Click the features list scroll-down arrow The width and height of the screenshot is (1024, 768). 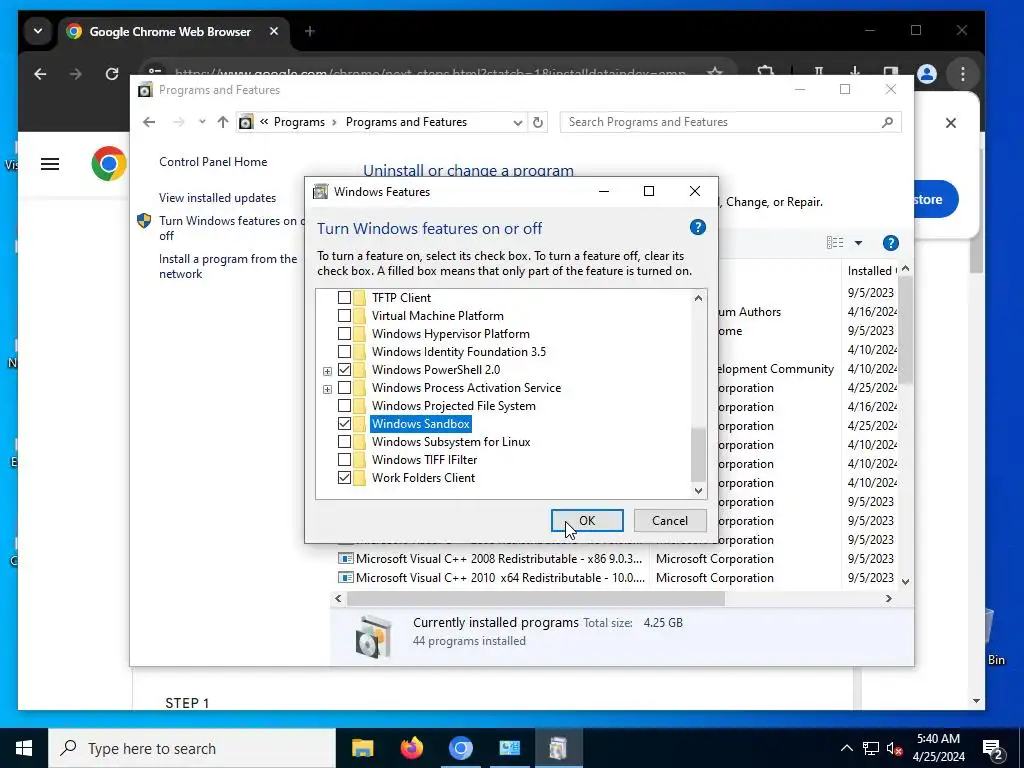pyautogui.click(x=698, y=490)
